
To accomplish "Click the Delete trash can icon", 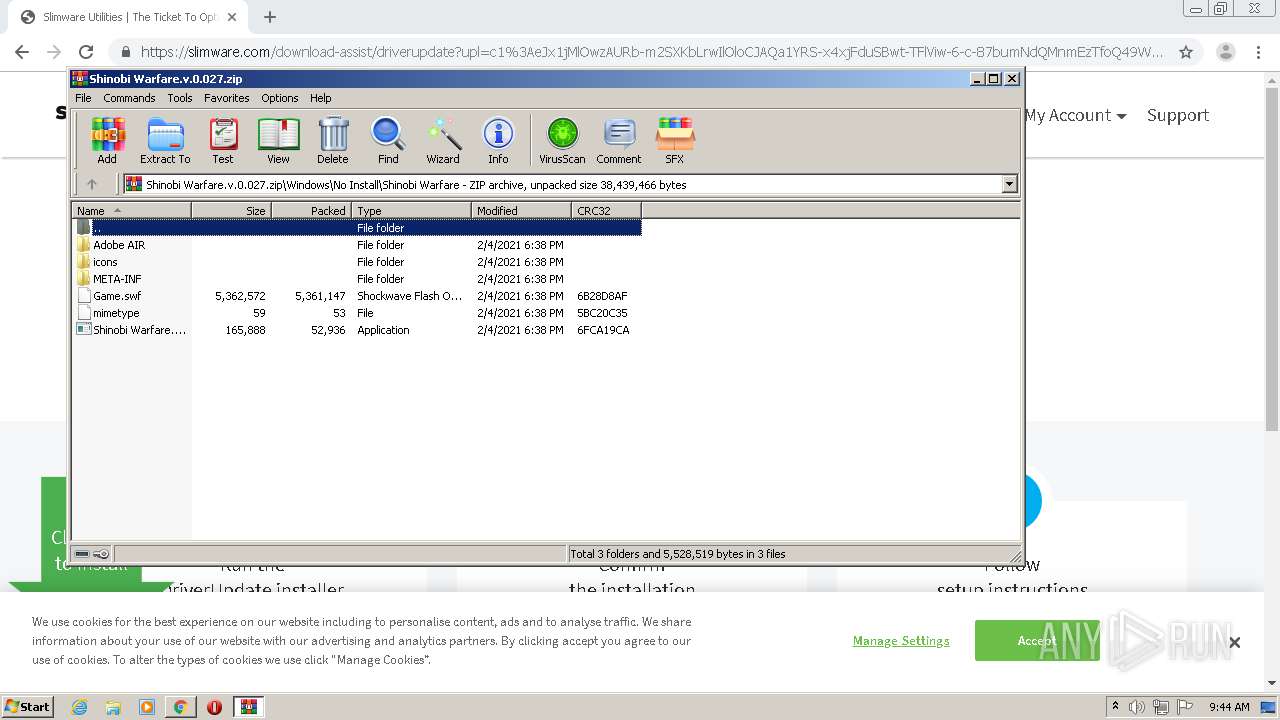I will coord(333,140).
